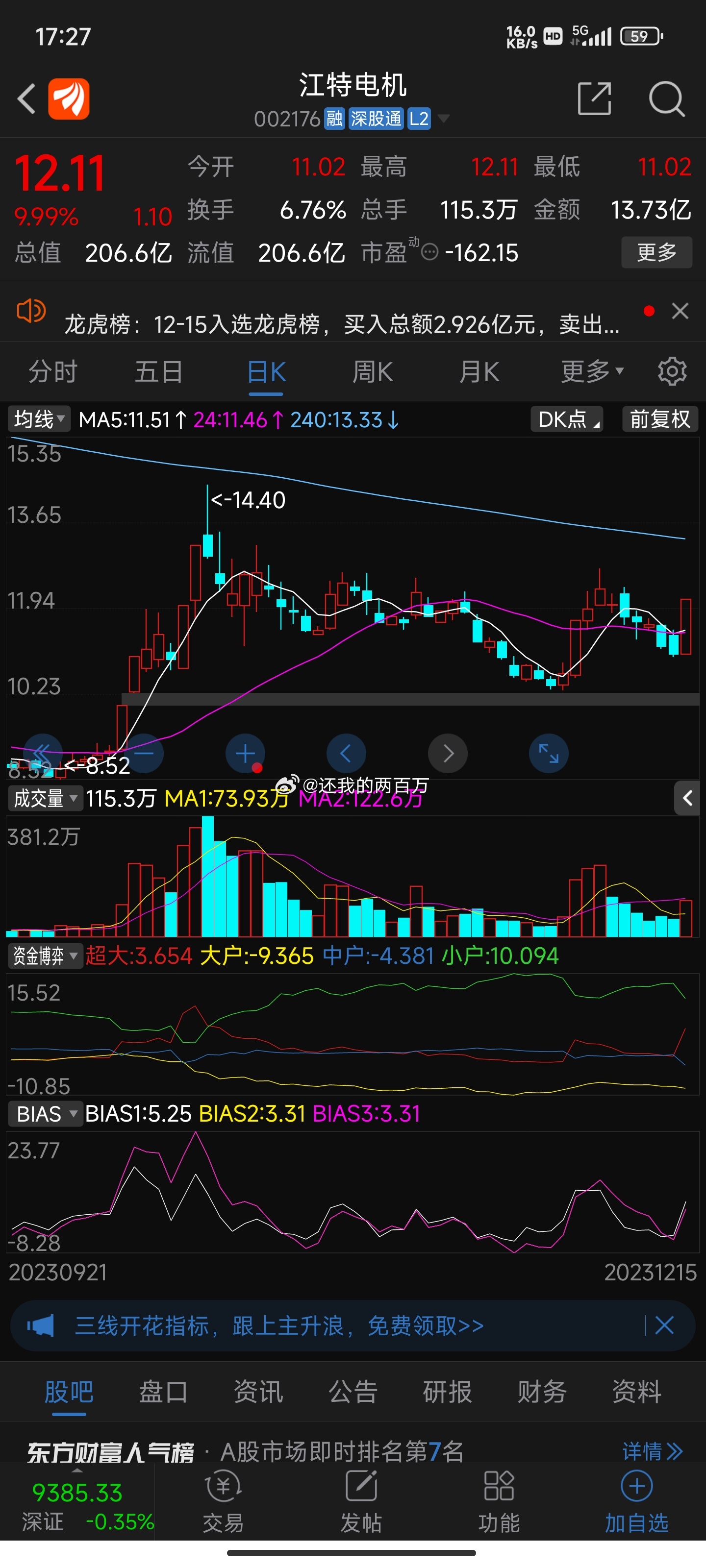This screenshot has height=1568, width=706.
Task: Open the 研报 tab
Action: (448, 1392)
